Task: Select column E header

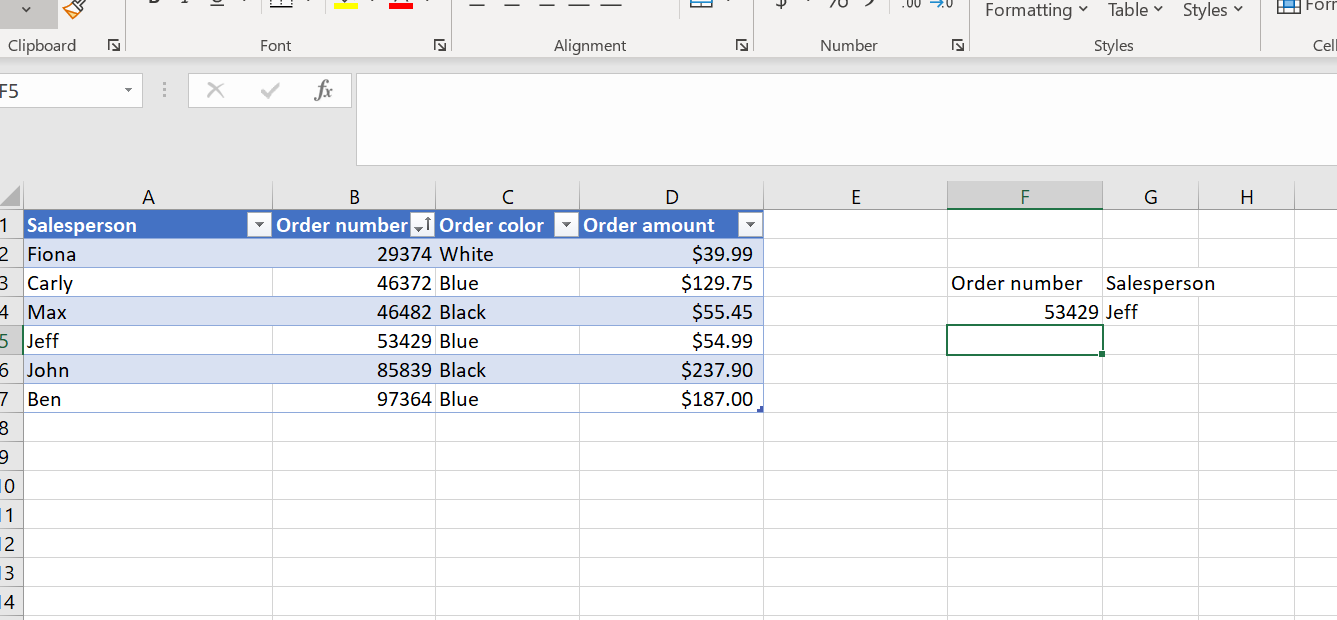Action: (855, 197)
